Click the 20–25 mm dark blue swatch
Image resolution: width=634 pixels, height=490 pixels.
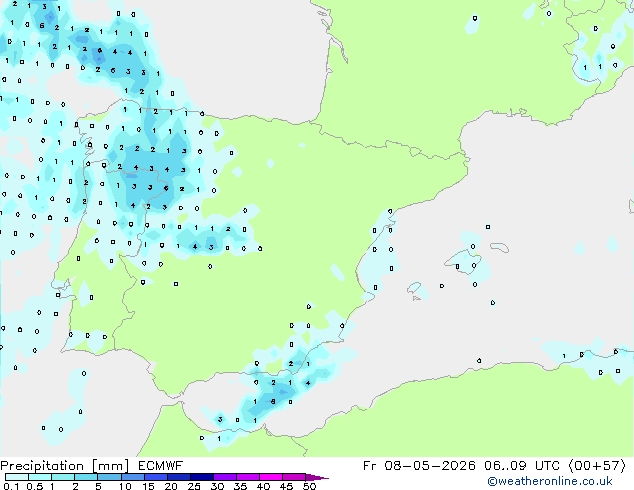179,477
